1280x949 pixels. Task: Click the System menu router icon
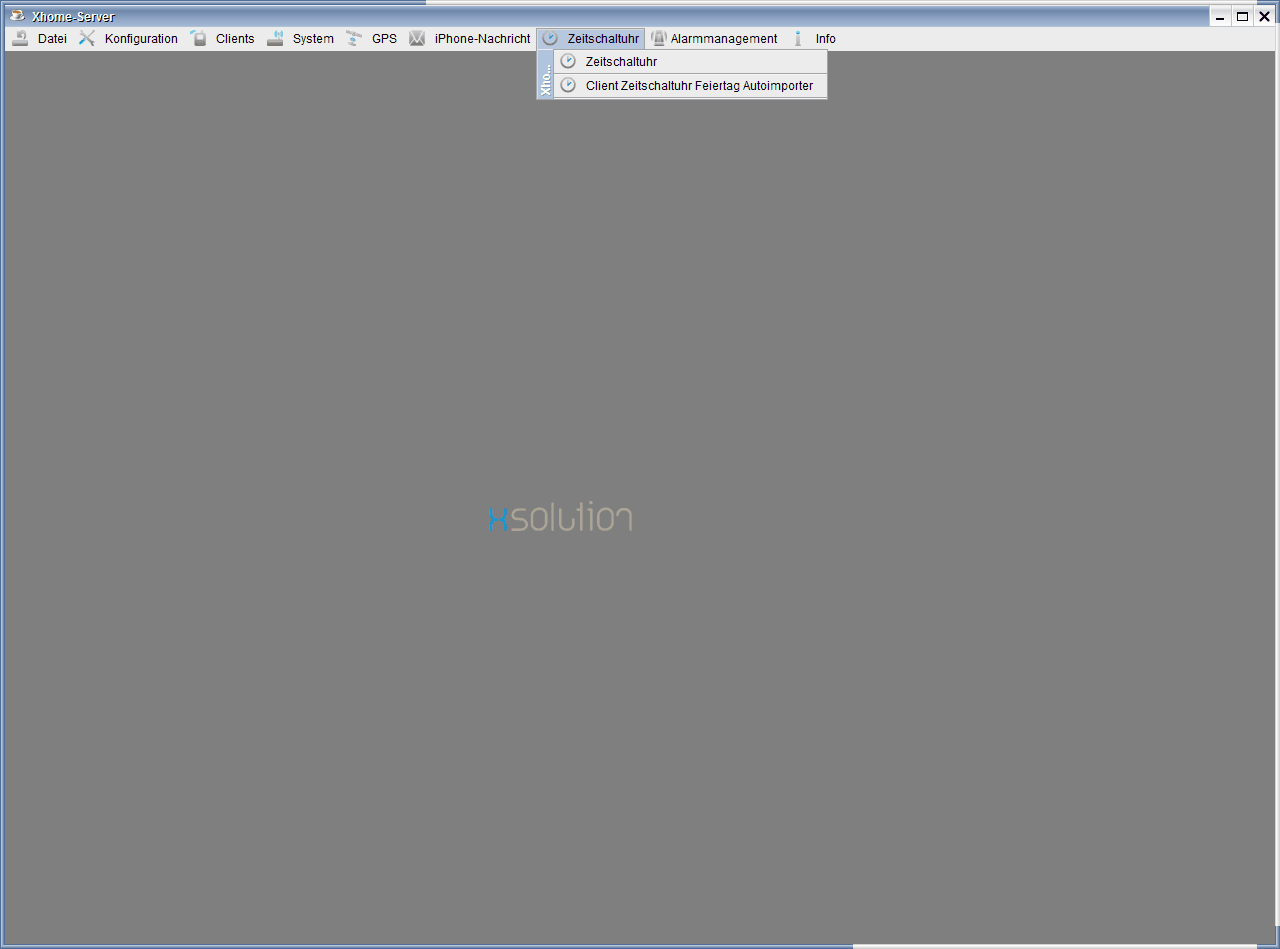click(275, 39)
